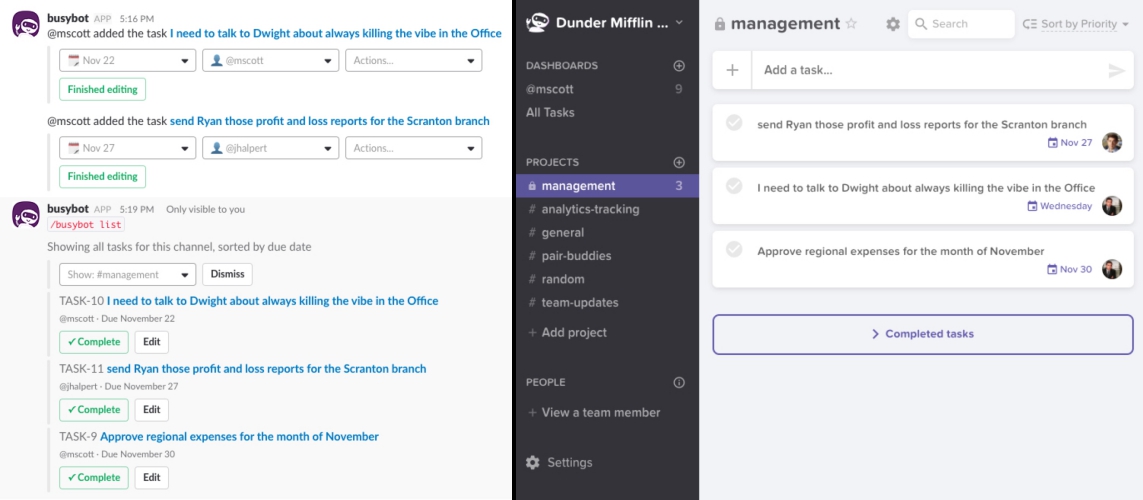This screenshot has height=500, width=1143.
Task: Open Sort by Priority dropdown
Action: tap(1076, 24)
